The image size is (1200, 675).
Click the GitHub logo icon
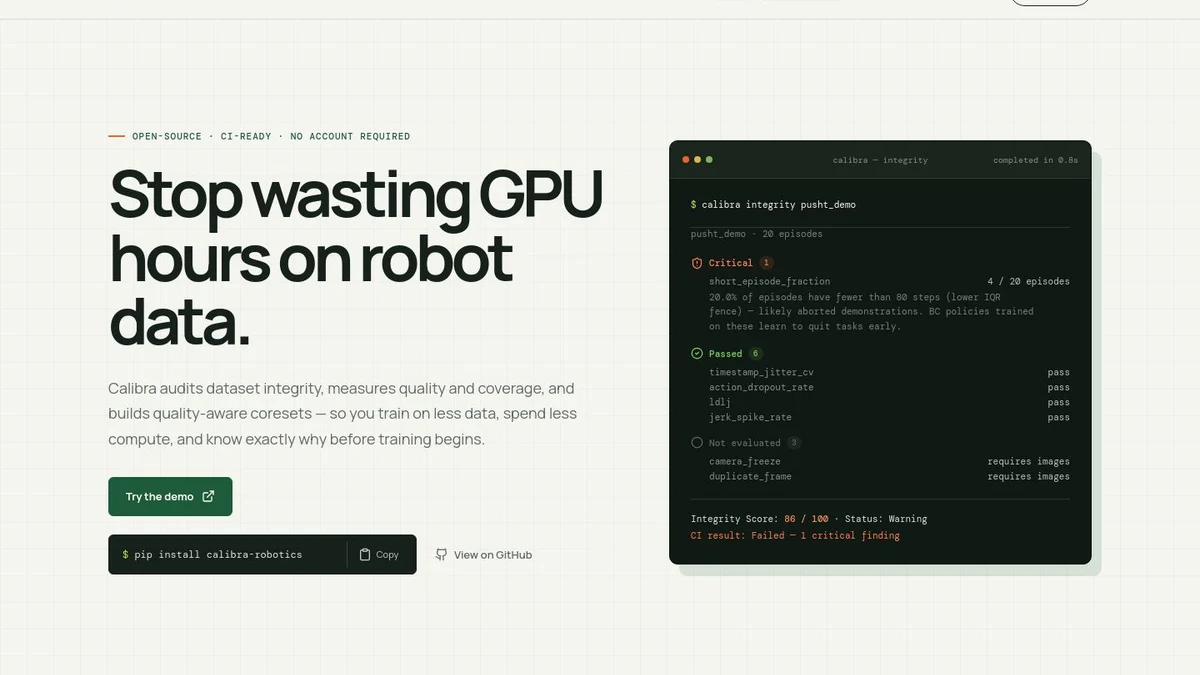coord(441,554)
